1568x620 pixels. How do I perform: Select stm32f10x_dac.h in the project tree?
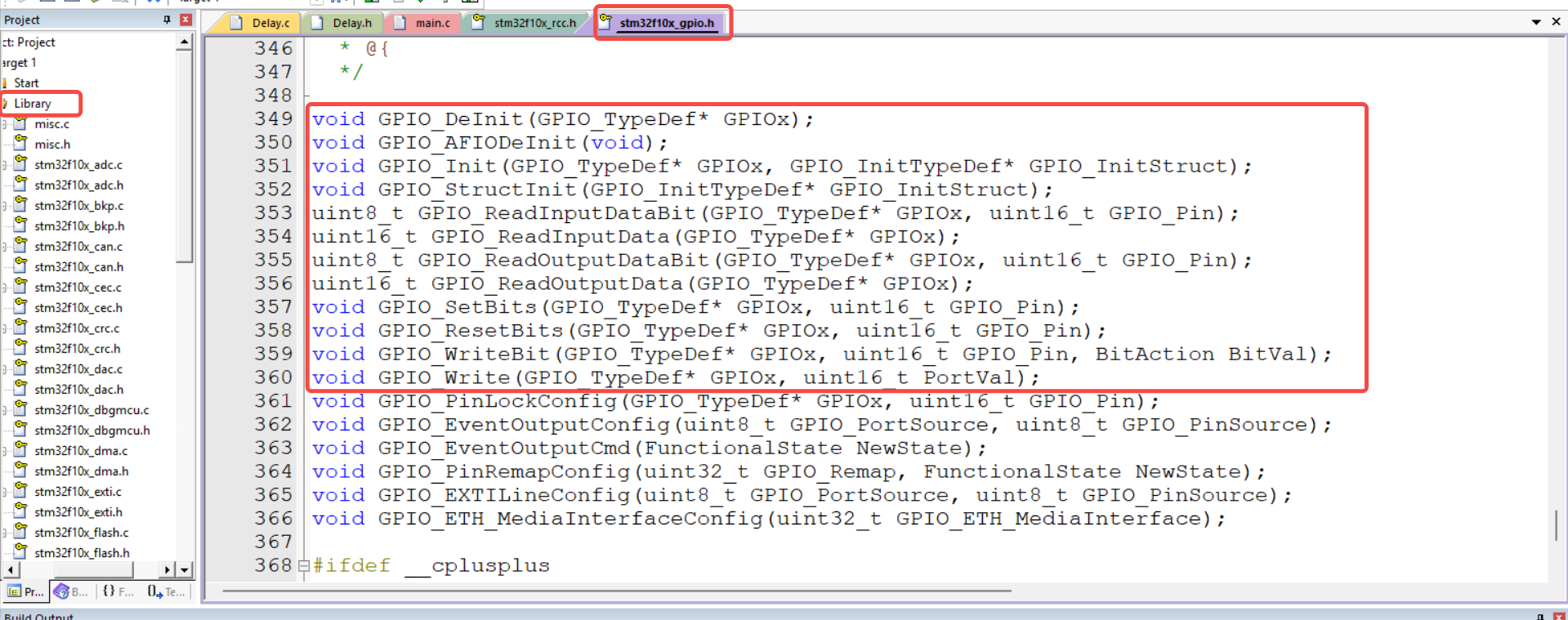pyautogui.click(x=79, y=389)
